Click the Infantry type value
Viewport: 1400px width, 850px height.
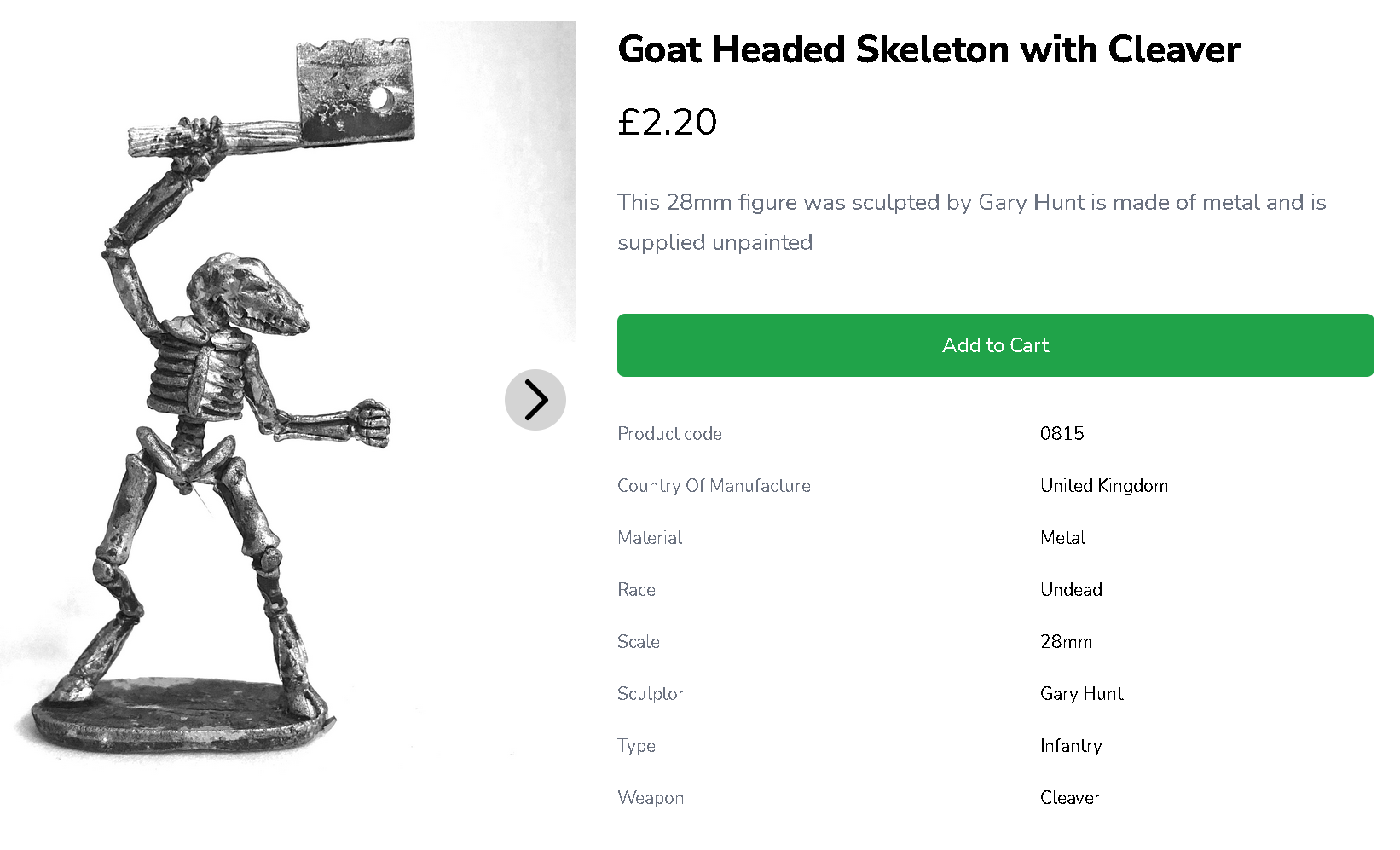coord(1071,746)
